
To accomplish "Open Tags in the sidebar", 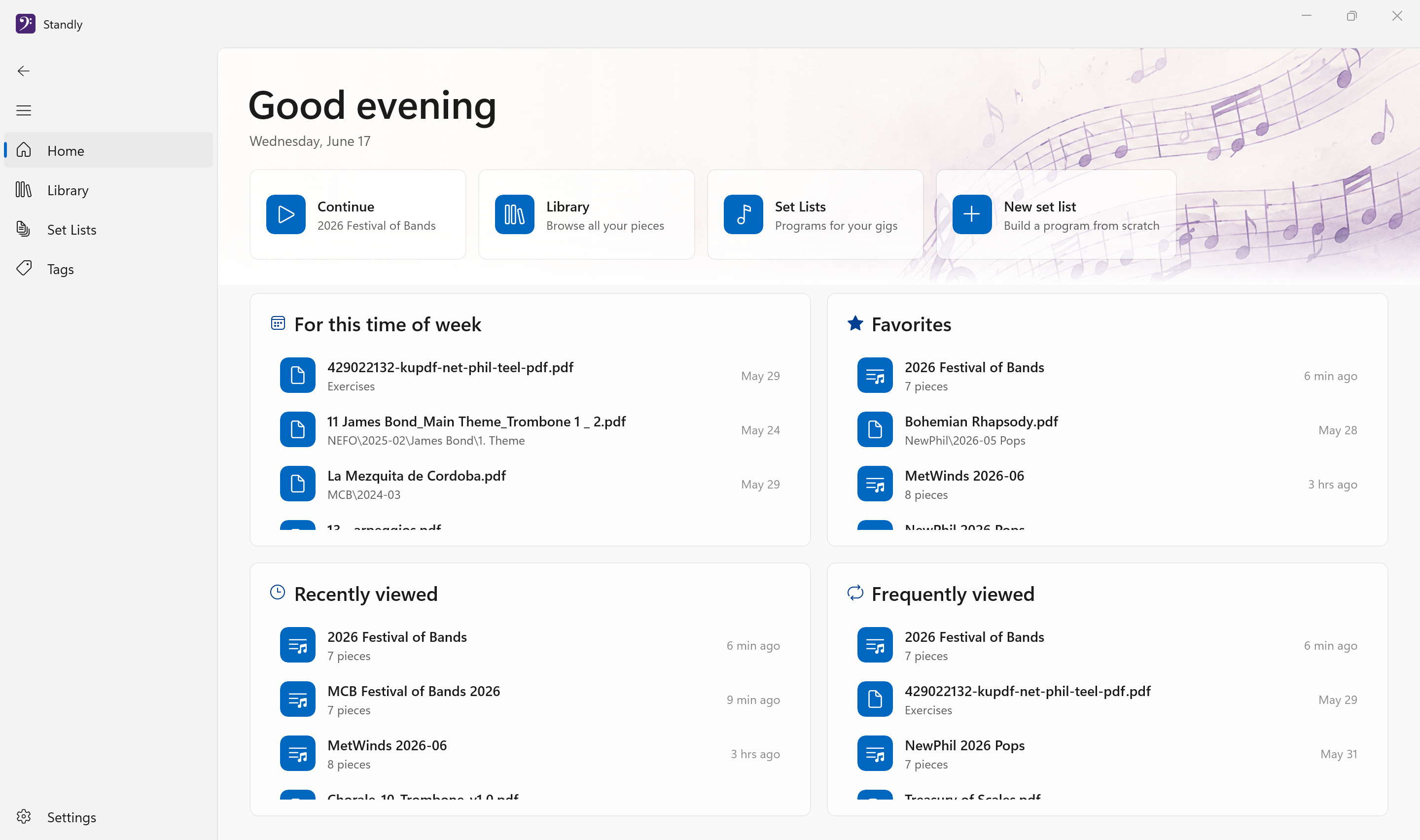I will tap(108, 269).
